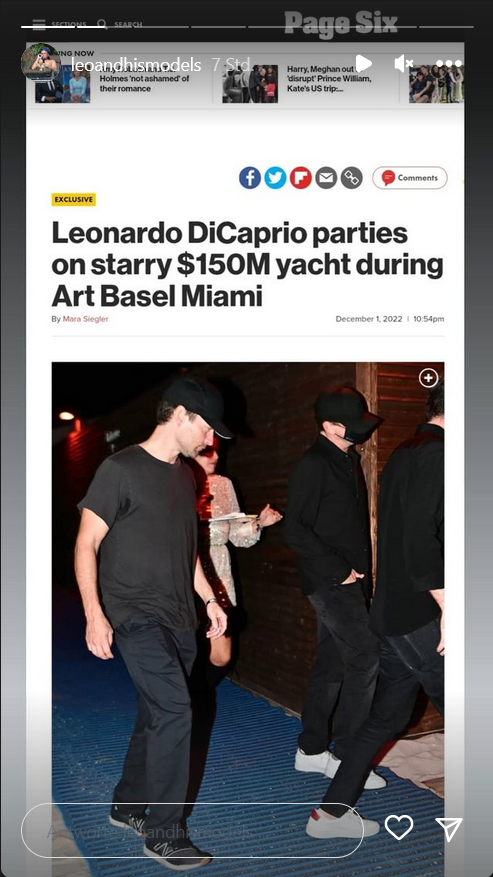Expand photo with plus icon
The width and height of the screenshot is (493, 877).
[x=429, y=378]
